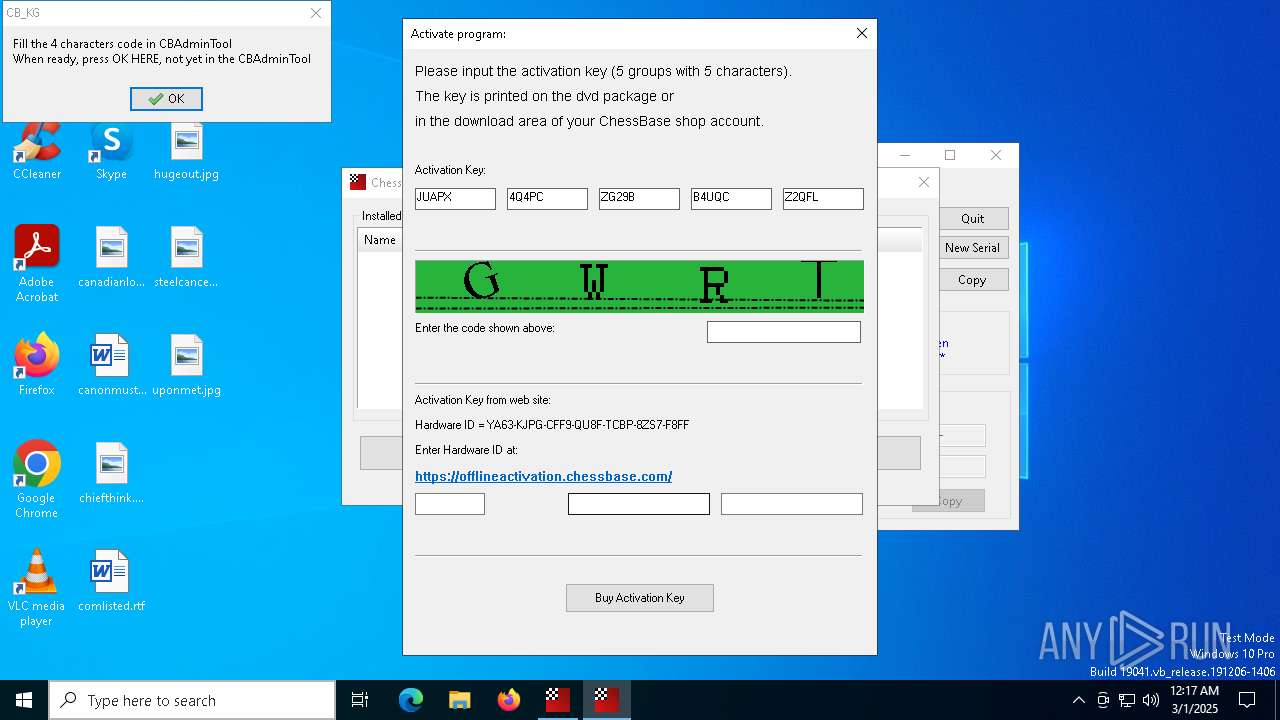1280x720 pixels.
Task: Click Quit in background window
Action: click(x=973, y=219)
